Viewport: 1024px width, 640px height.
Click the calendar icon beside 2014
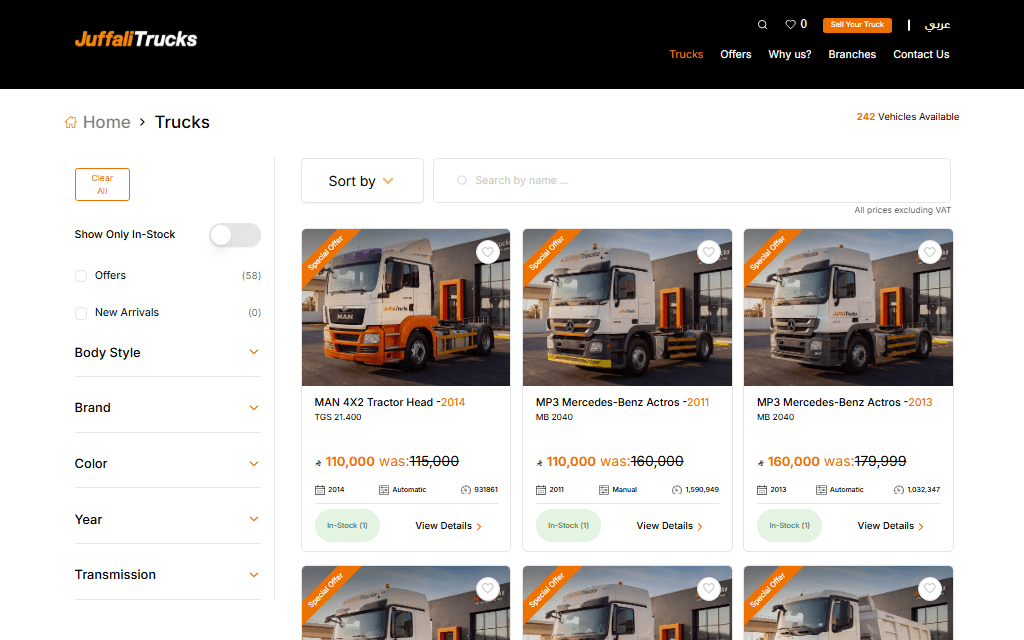(x=320, y=490)
